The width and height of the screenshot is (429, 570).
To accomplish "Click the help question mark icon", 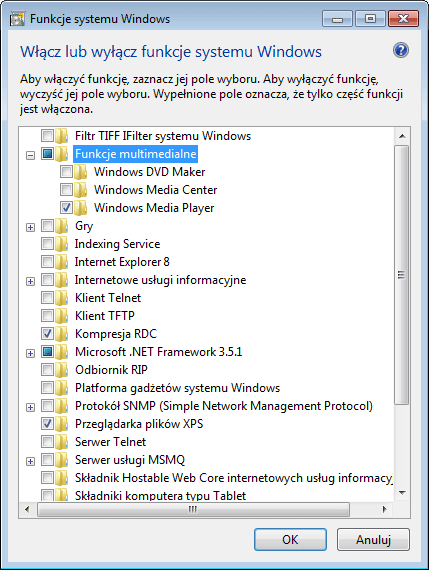I will [x=401, y=51].
